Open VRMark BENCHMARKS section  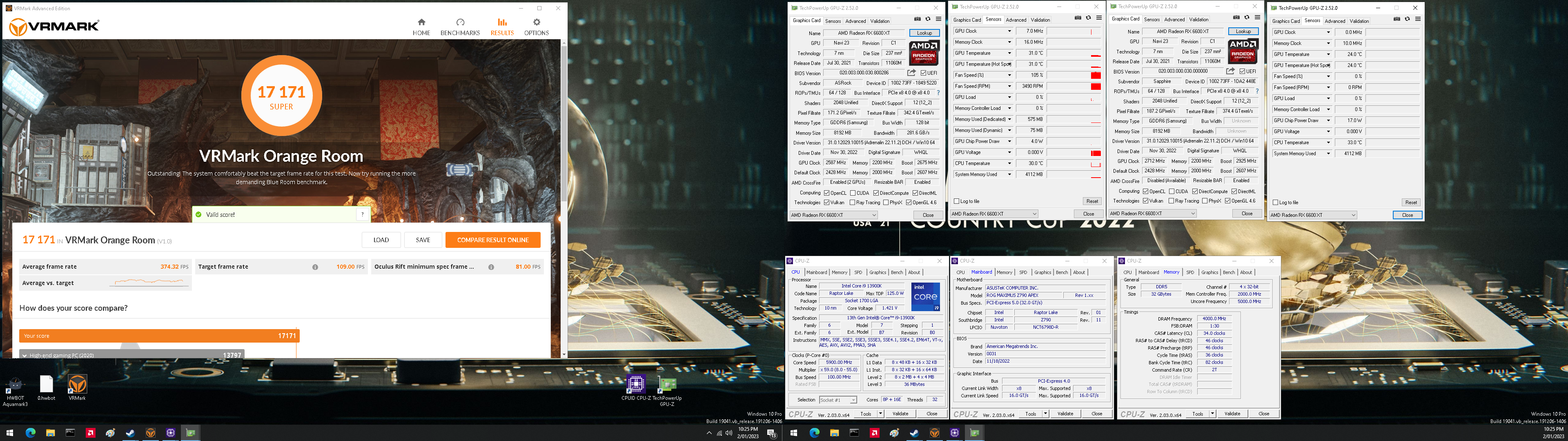point(460,27)
